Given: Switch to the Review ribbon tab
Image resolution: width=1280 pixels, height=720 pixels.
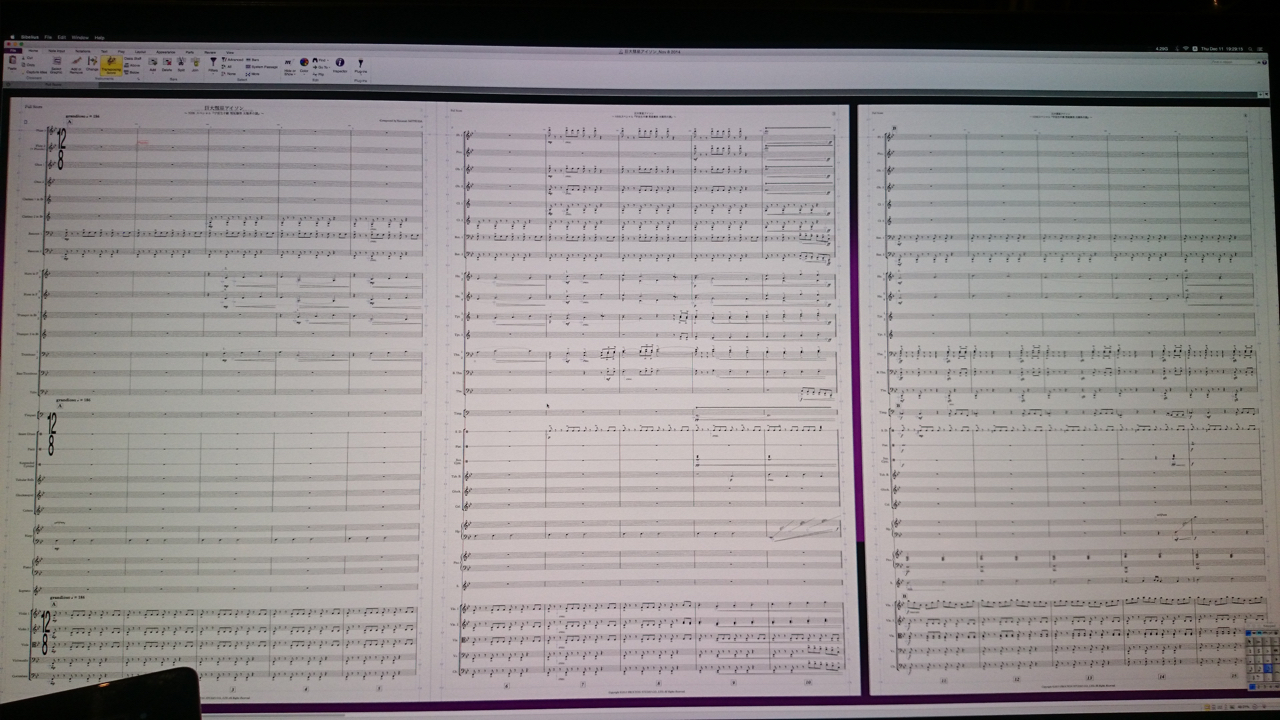Looking at the screenshot, I should click(x=208, y=50).
